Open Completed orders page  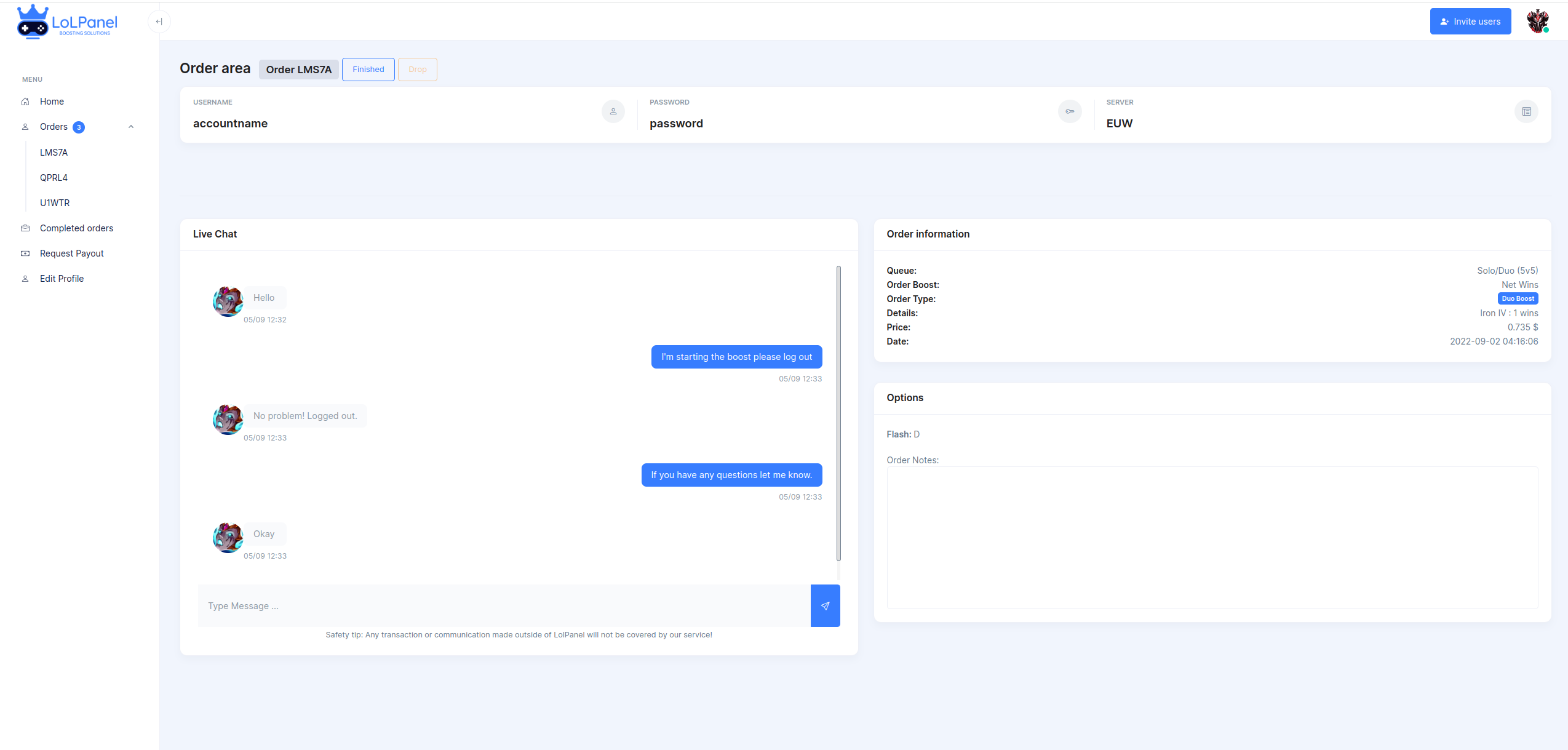point(76,228)
